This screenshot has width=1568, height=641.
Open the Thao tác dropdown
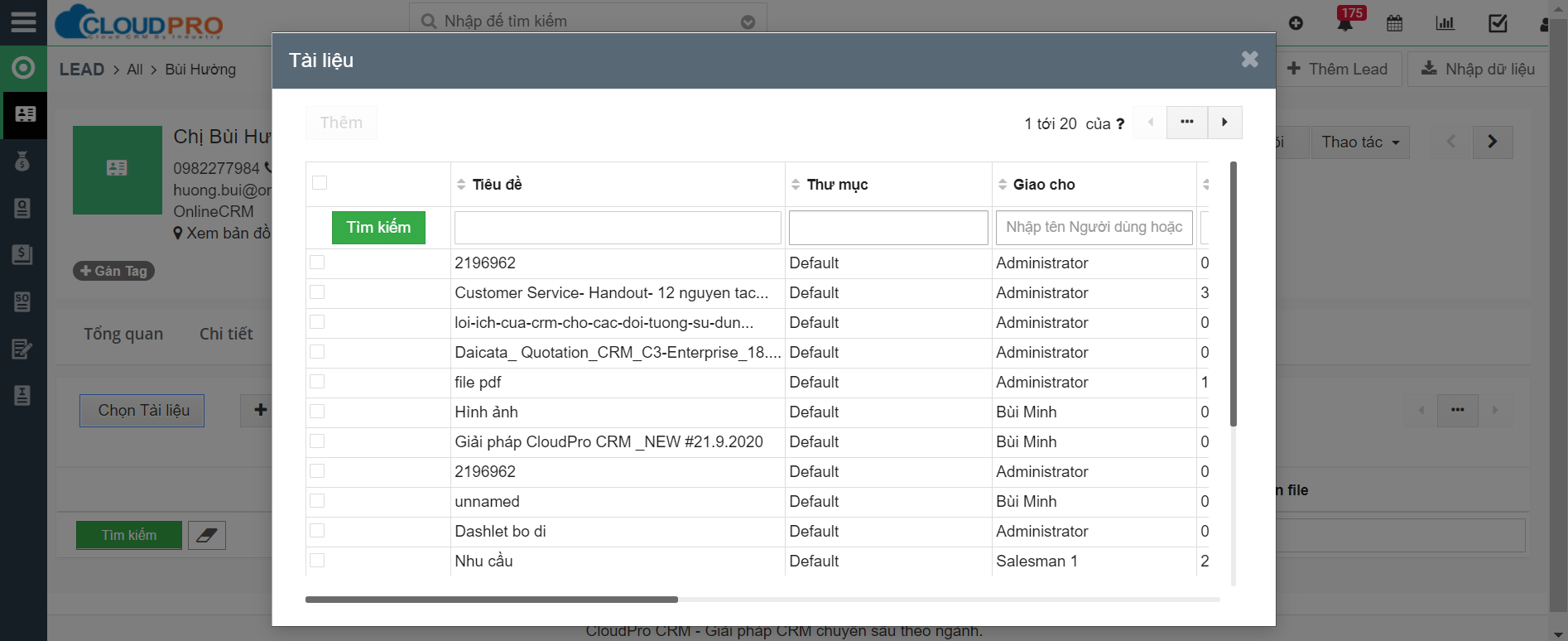point(1359,142)
